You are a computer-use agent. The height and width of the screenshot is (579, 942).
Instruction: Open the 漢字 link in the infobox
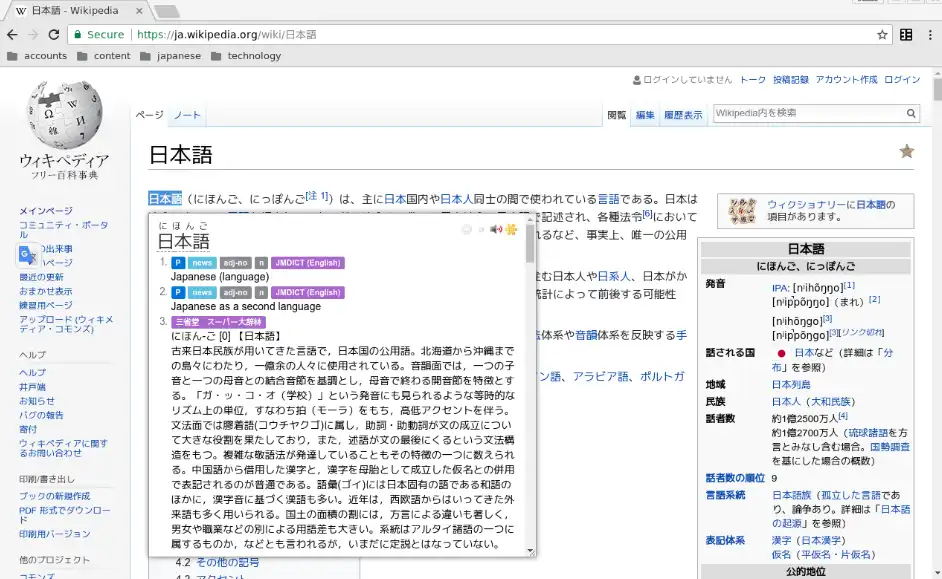[782, 541]
